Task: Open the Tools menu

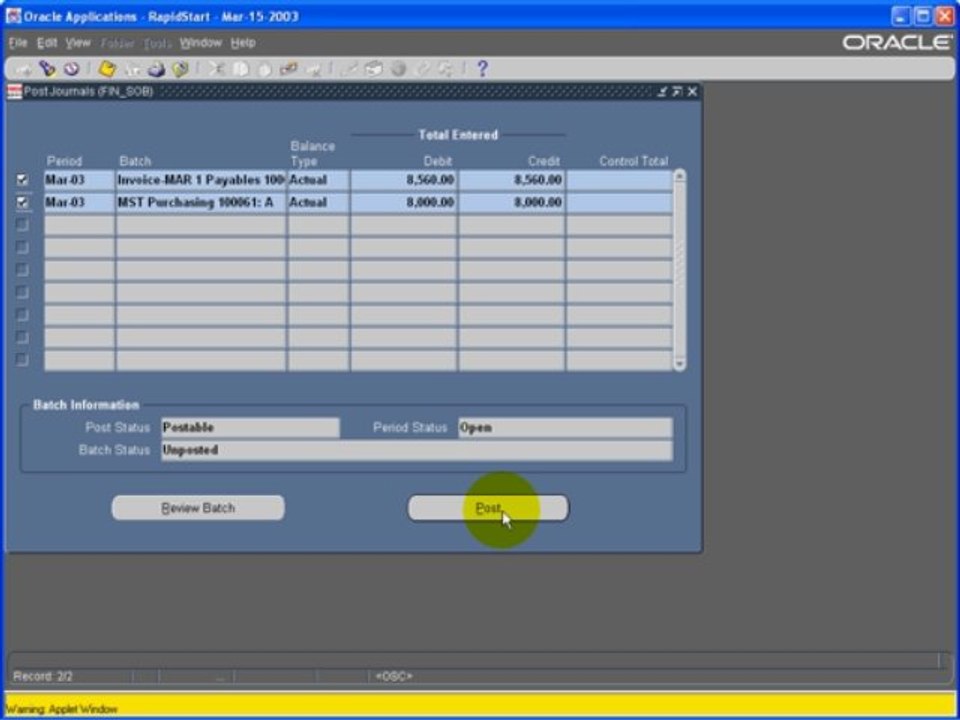Action: [157, 43]
